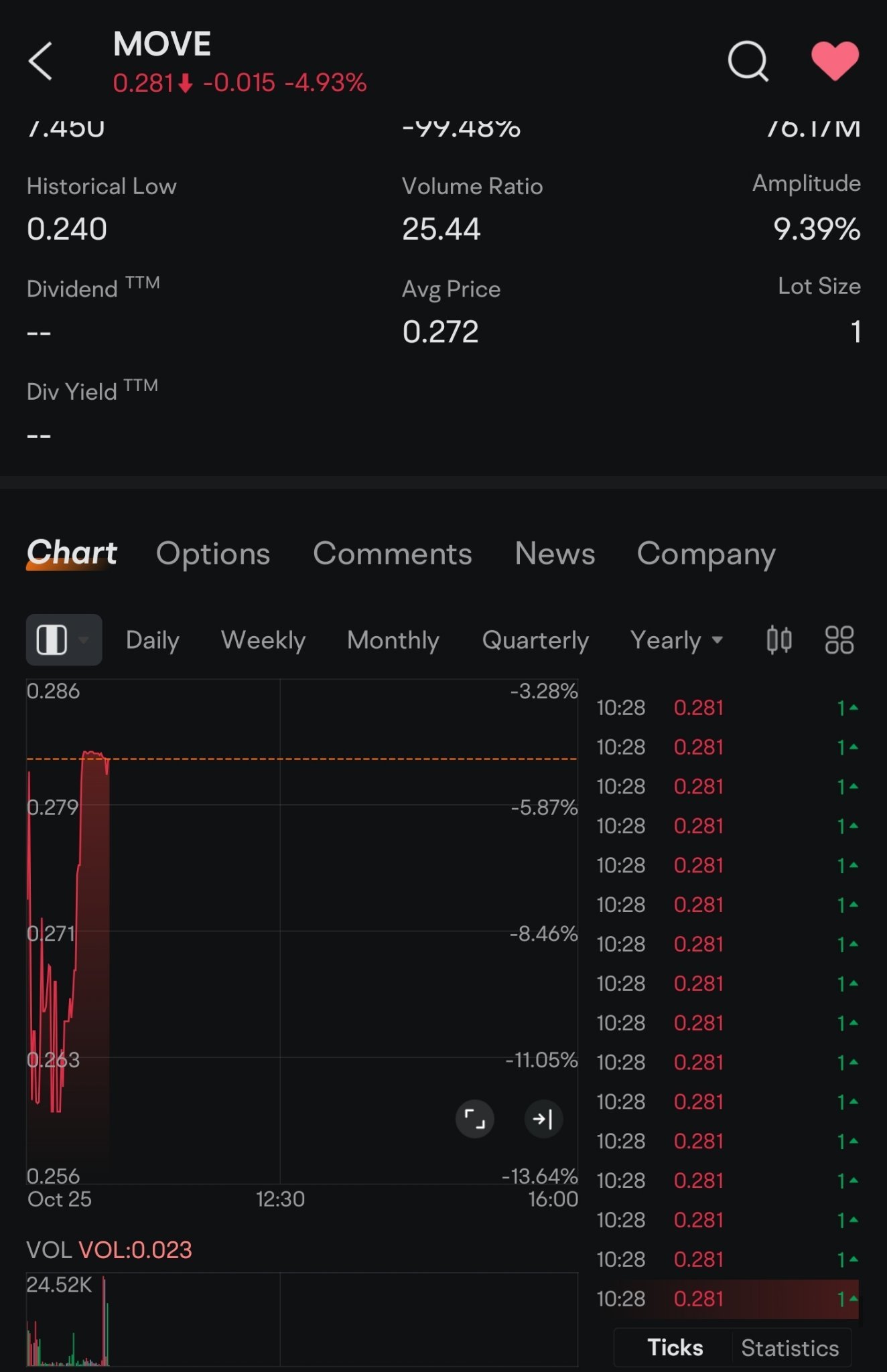This screenshot has height=1372, width=887.
Task: Select the Daily chart period
Action: (x=152, y=640)
